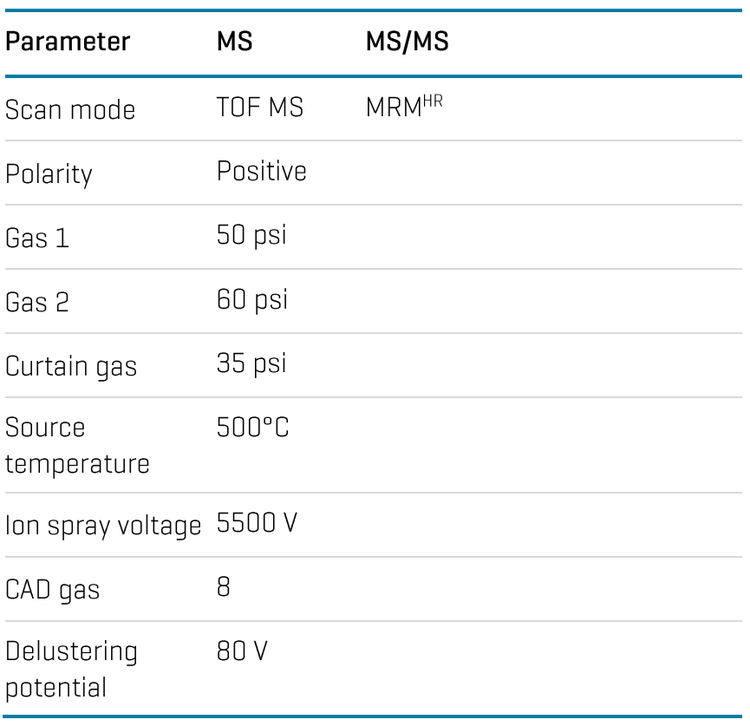The width and height of the screenshot is (750, 726).
Task: Select the 60 psi value
Action: 252,300
